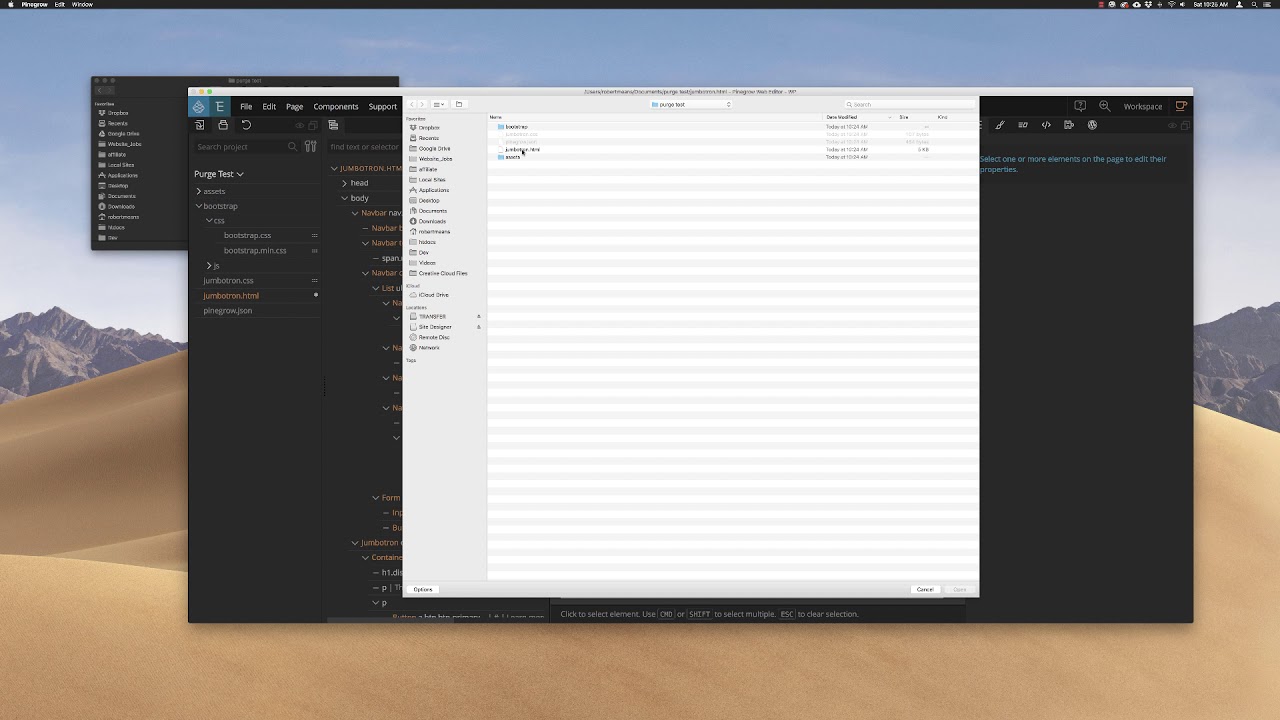
Task: Click Cancel in the file dialog
Action: (925, 589)
